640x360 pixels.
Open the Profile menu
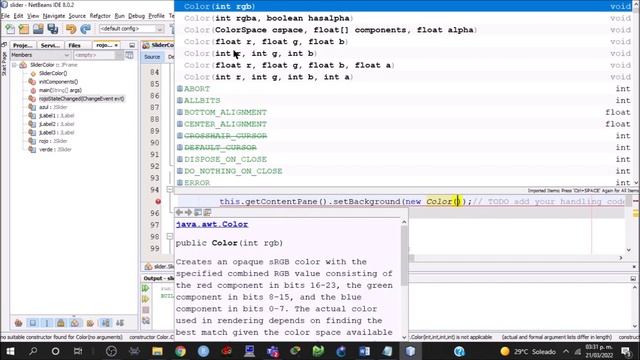click(x=156, y=16)
